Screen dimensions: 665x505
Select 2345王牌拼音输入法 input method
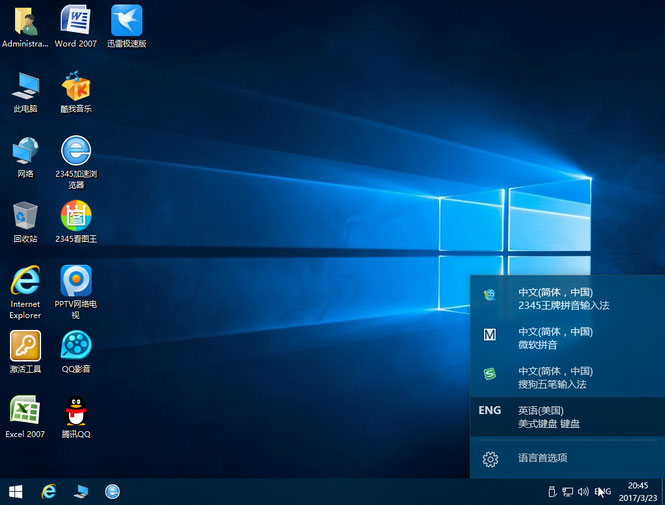pyautogui.click(x=567, y=299)
